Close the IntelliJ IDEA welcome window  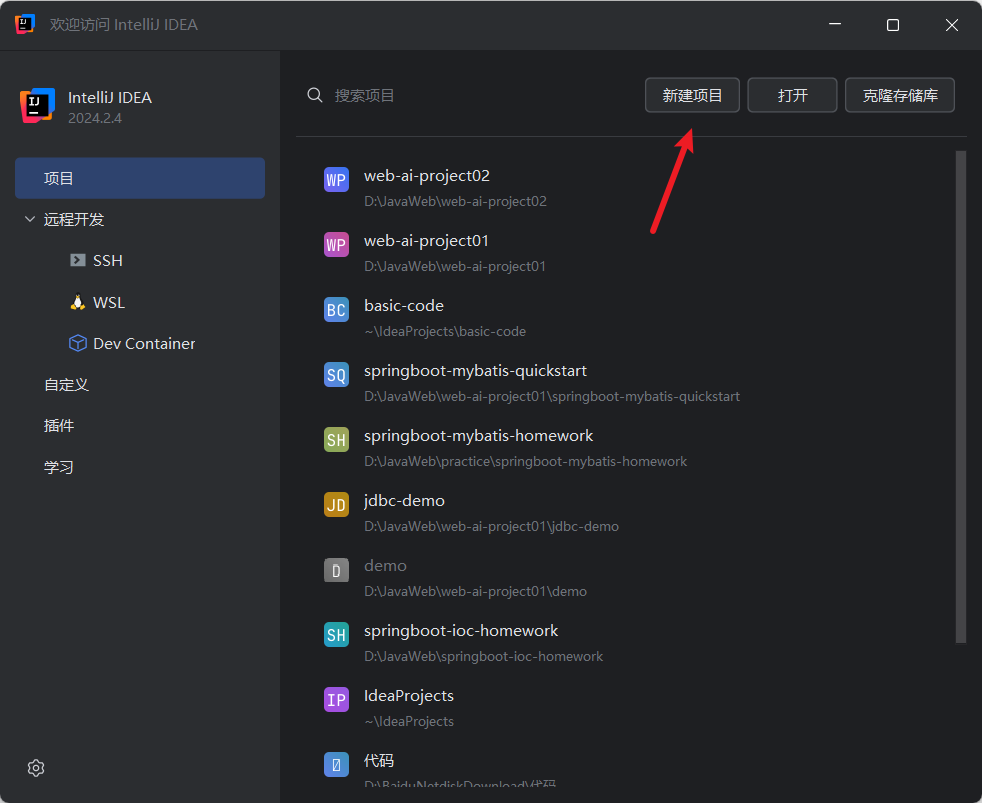coord(951,24)
